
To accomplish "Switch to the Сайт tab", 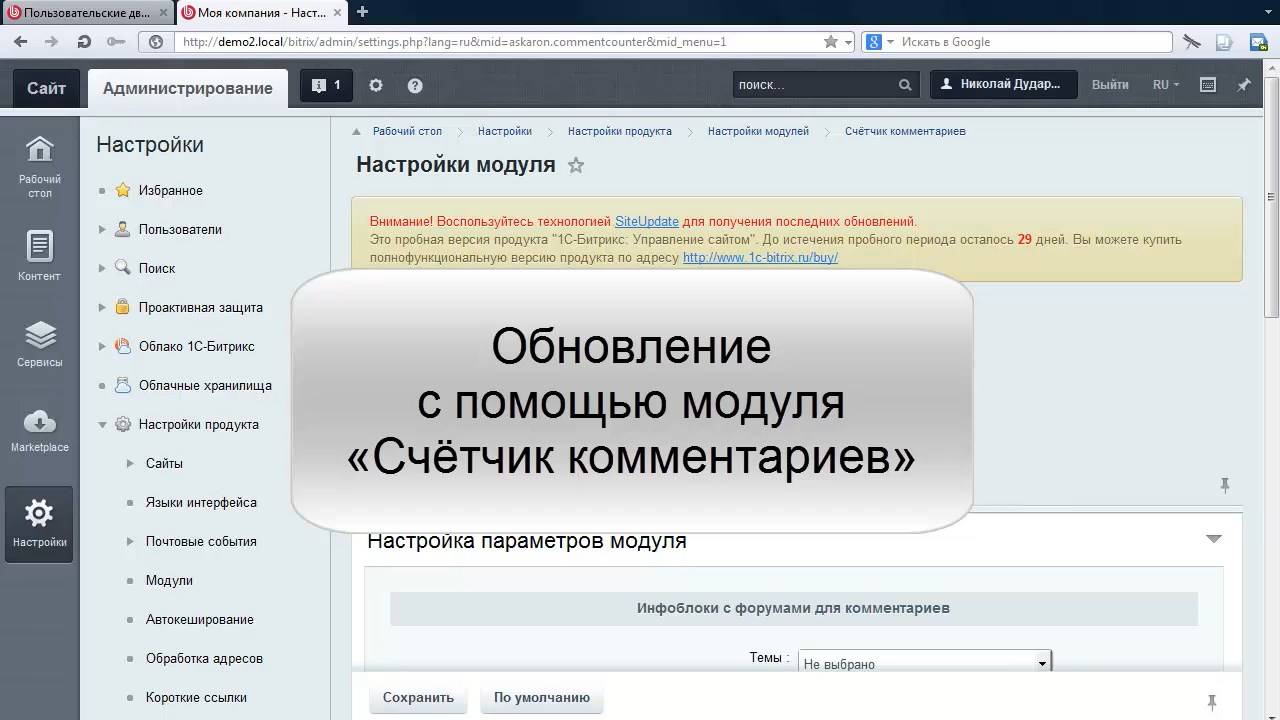I will pyautogui.click(x=46, y=88).
